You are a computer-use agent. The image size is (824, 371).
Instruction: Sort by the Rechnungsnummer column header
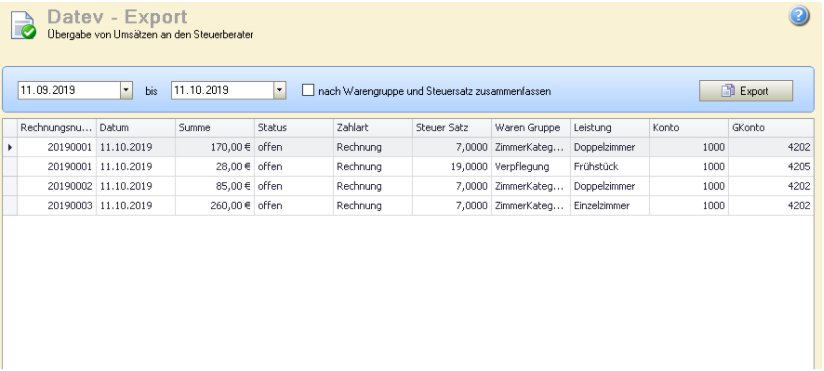point(57,128)
